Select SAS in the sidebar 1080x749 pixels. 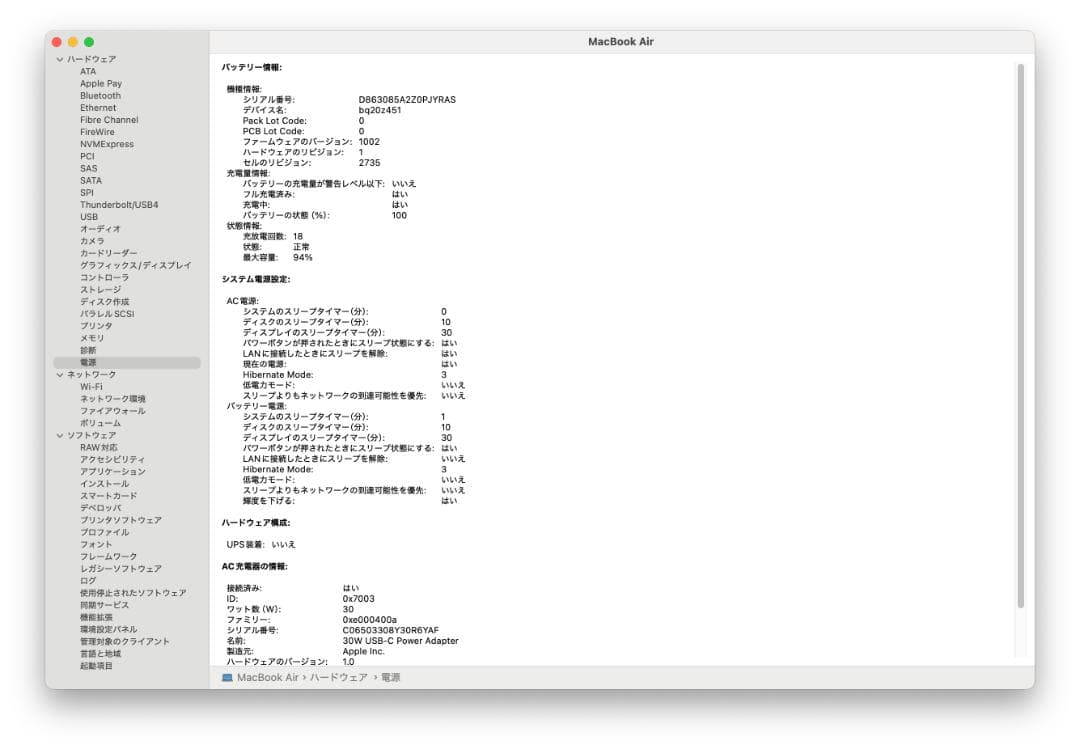point(88,168)
